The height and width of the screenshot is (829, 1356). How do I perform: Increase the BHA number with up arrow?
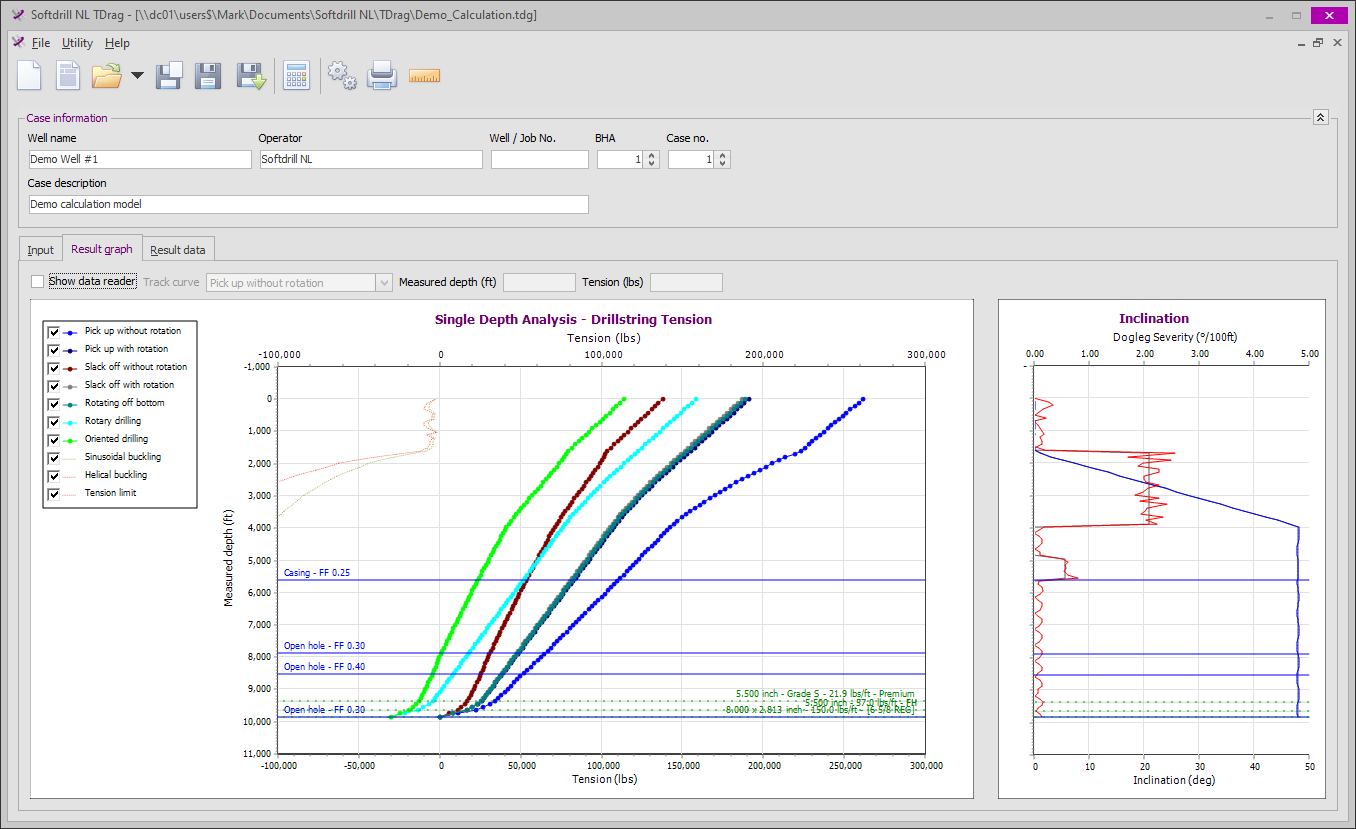click(x=652, y=155)
